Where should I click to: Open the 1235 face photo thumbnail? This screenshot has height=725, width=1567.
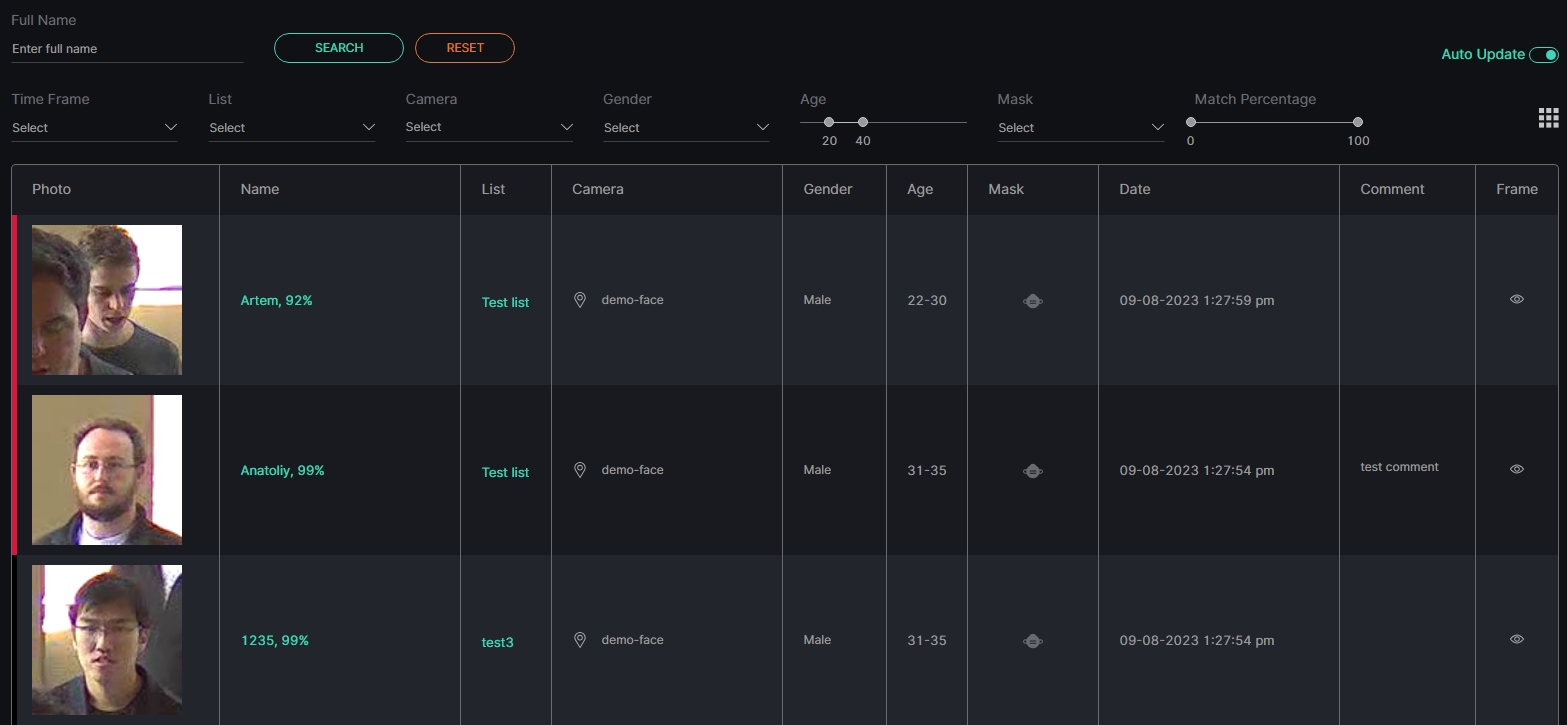click(107, 640)
